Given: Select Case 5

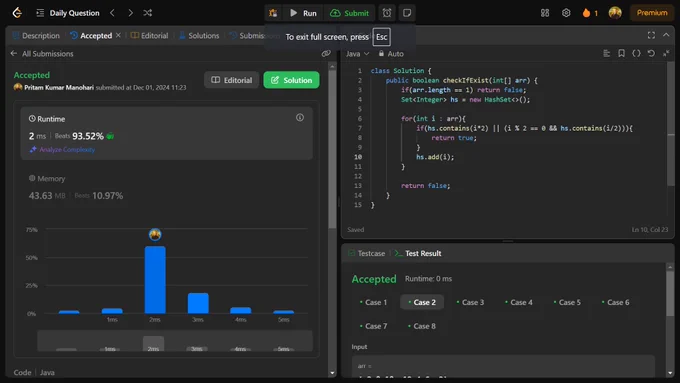Looking at the screenshot, I should (x=567, y=302).
